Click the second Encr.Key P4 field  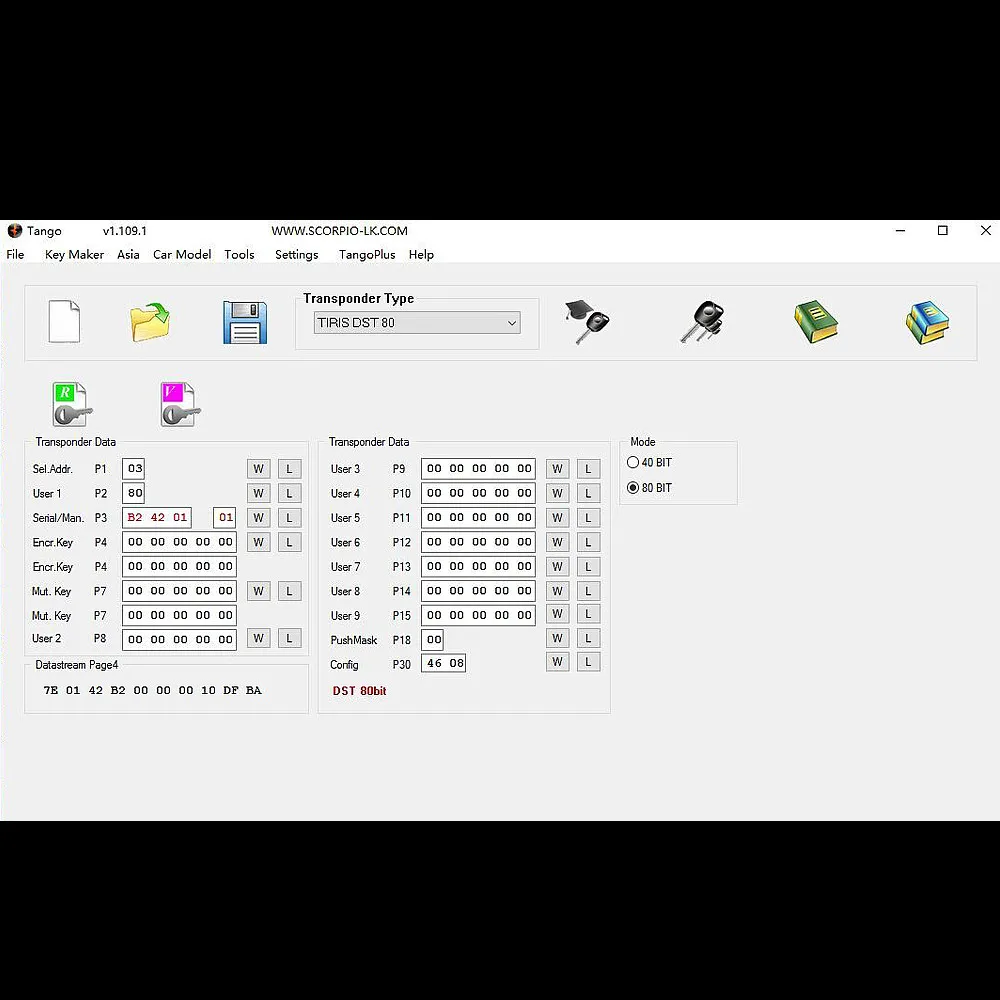pos(179,566)
